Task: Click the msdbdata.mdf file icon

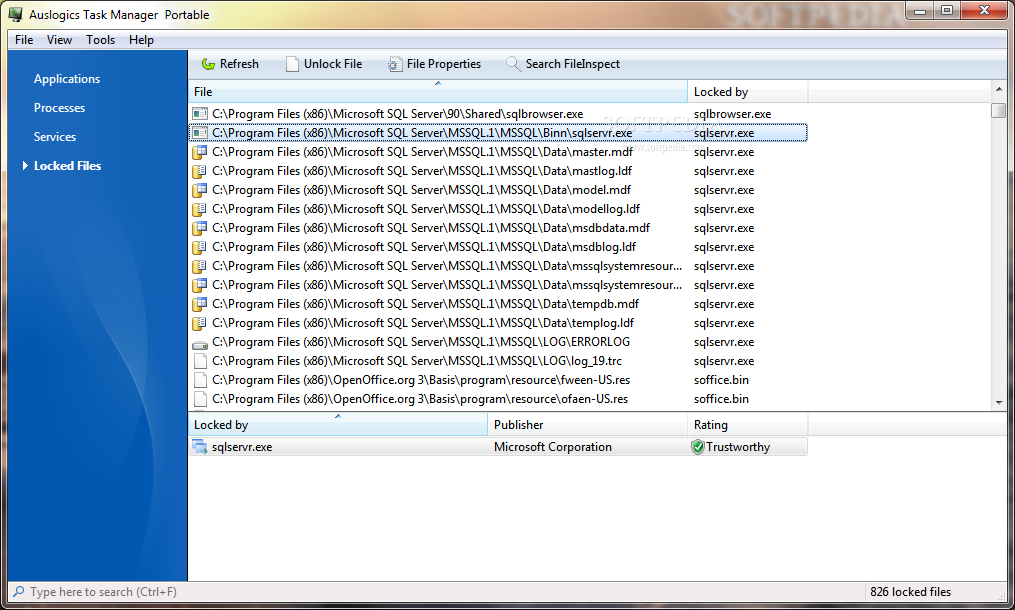Action: pos(200,228)
